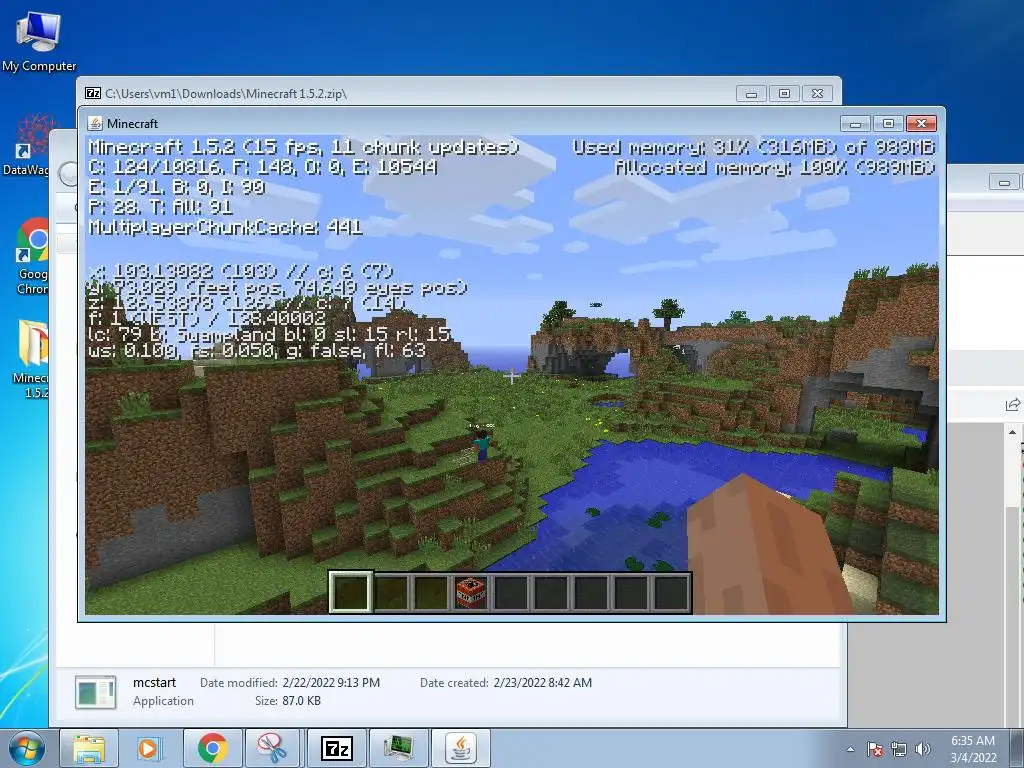Screen dimensions: 1024x768
Task: Select the TNT block in the hotbar
Action: click(471, 592)
